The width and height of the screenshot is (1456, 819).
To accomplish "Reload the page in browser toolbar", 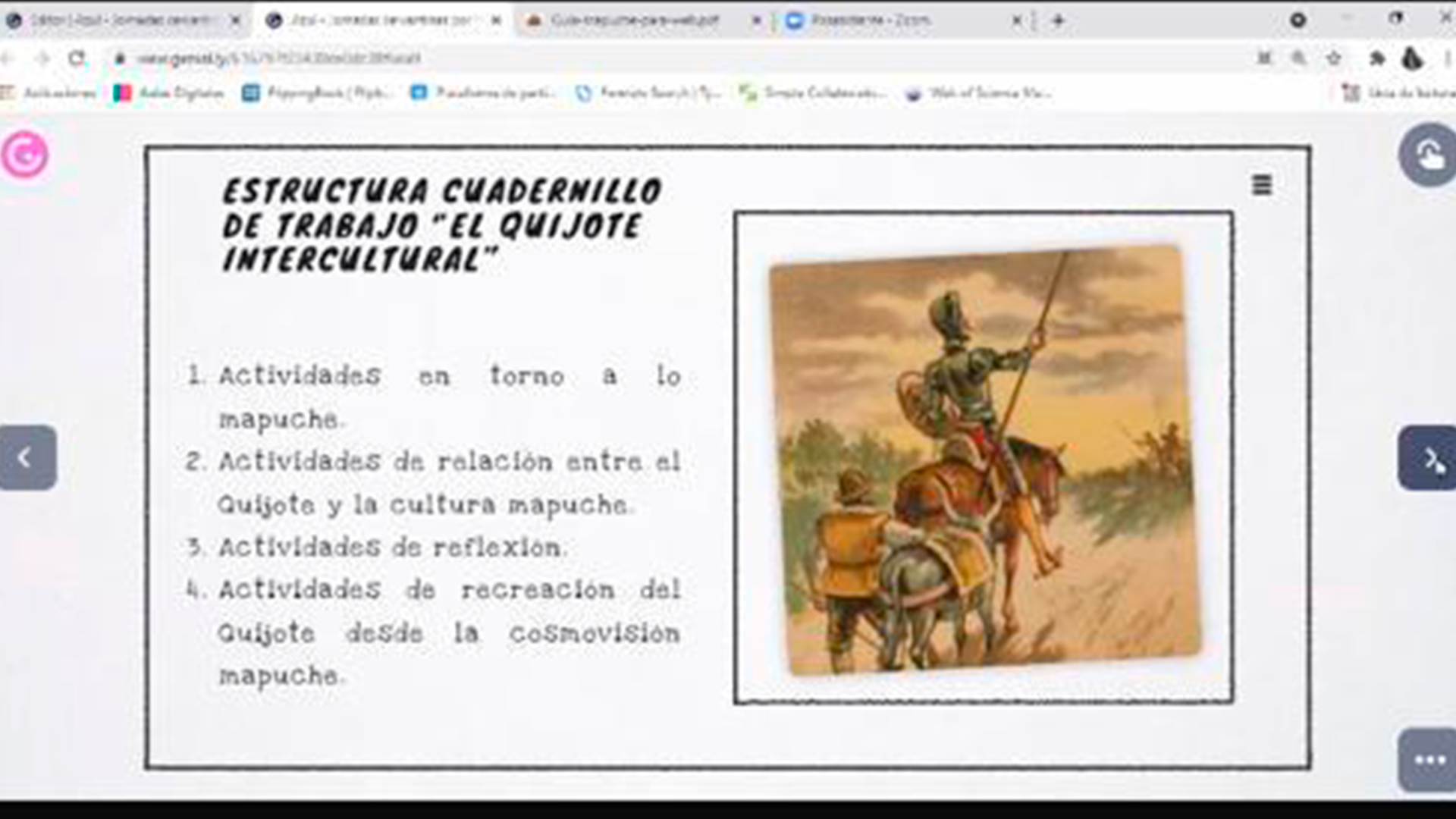I will [77, 58].
